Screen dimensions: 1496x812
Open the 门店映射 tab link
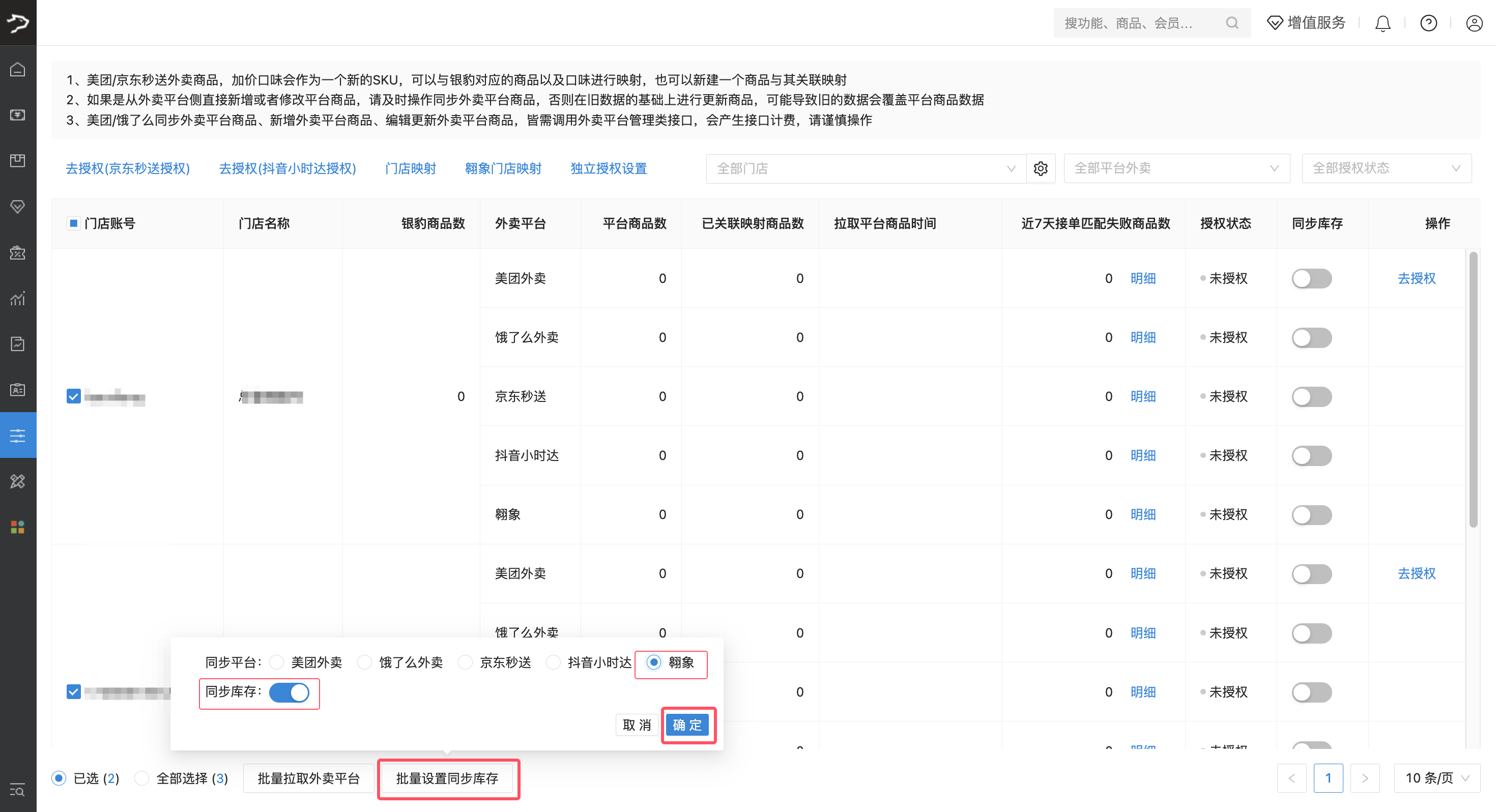click(410, 168)
